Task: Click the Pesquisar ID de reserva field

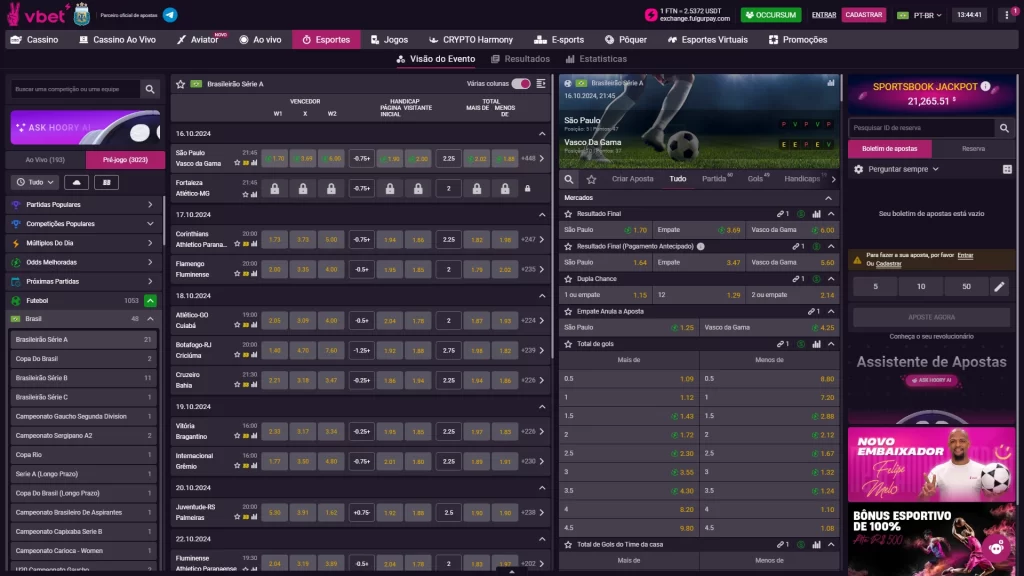Action: click(921, 128)
